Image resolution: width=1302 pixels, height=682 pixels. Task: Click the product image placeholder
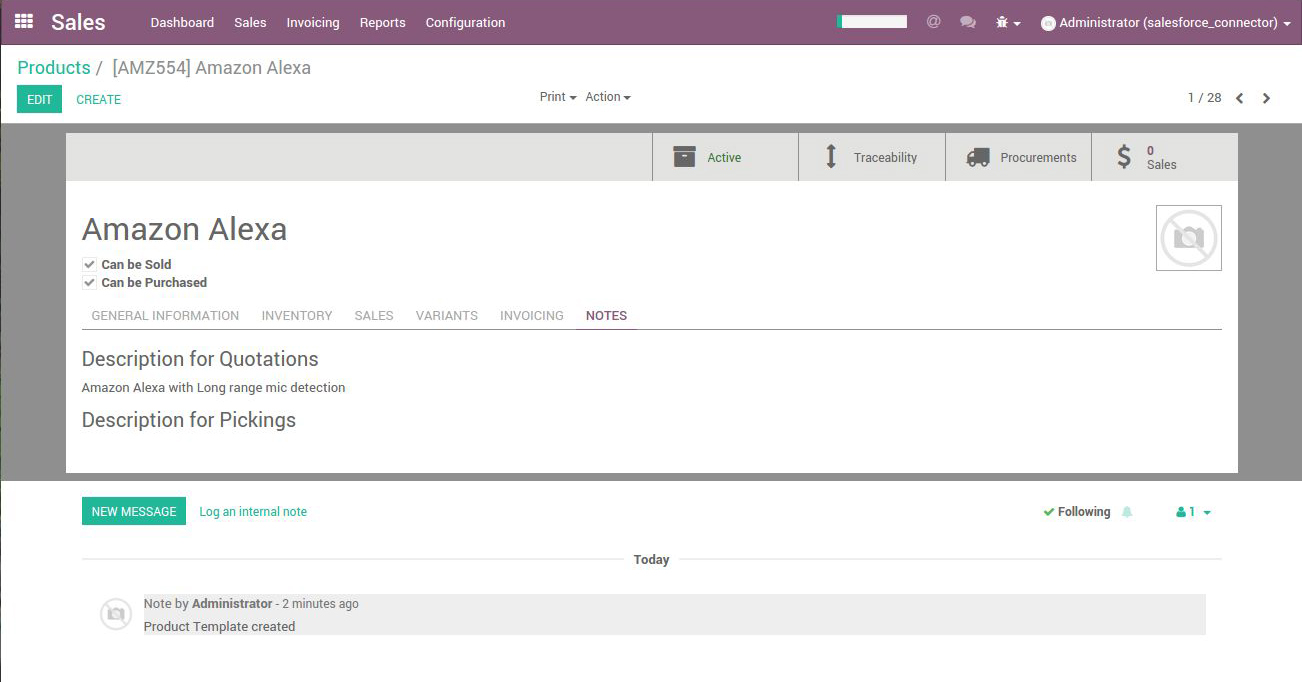(x=1188, y=238)
